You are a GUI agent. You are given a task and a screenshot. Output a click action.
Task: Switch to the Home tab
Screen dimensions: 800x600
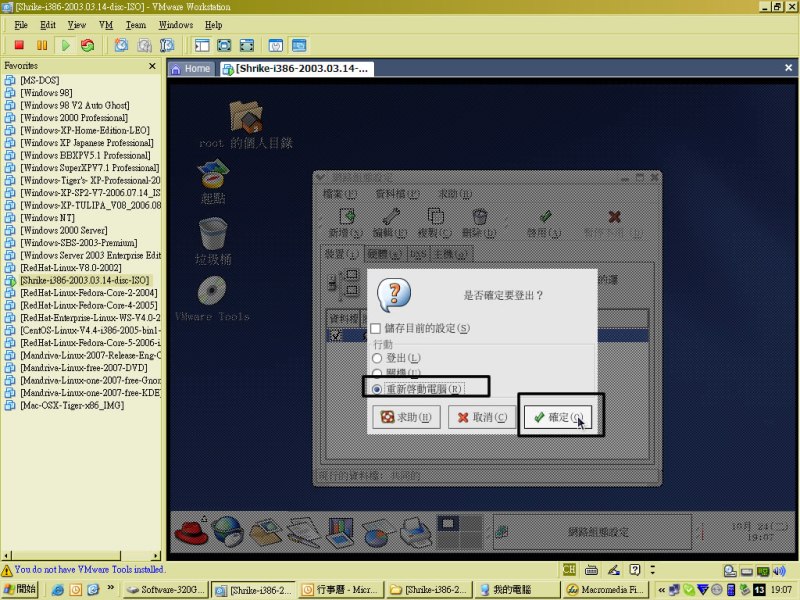coord(191,69)
